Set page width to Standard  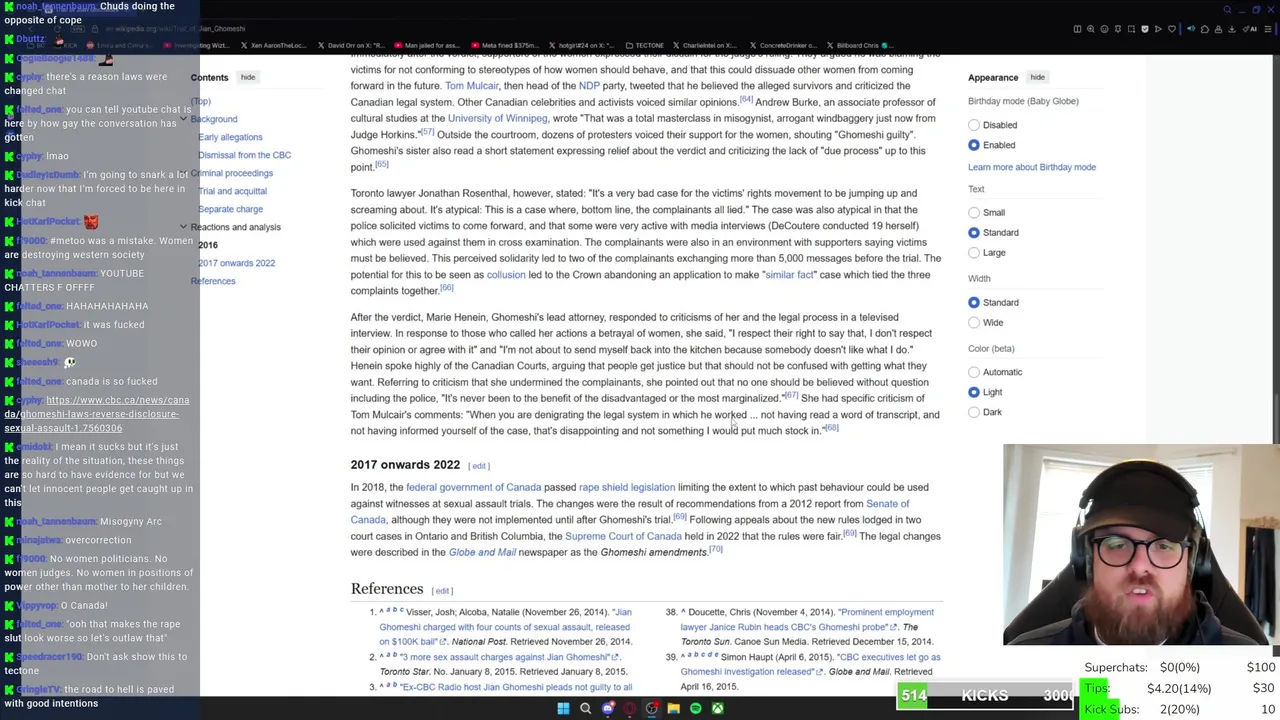[x=974, y=302]
